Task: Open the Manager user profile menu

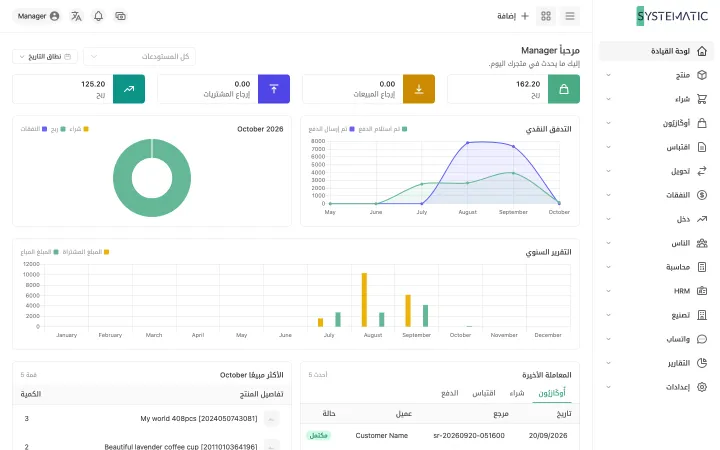Action: pyautogui.click(x=38, y=16)
